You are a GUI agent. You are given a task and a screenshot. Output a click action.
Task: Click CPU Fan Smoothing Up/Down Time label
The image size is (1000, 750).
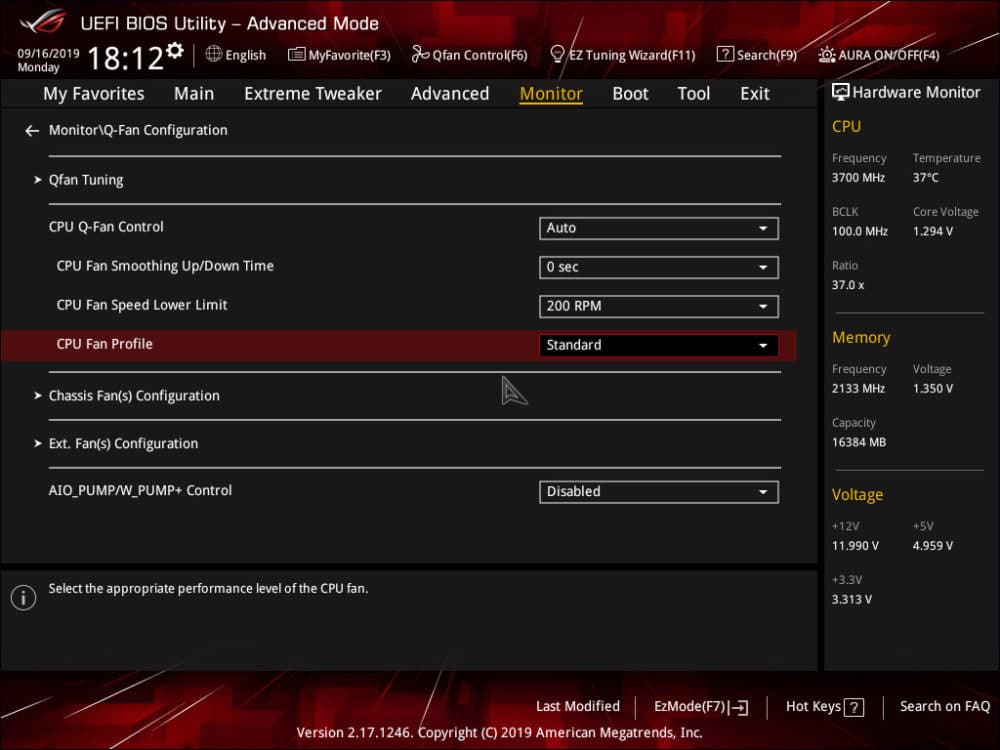click(165, 266)
